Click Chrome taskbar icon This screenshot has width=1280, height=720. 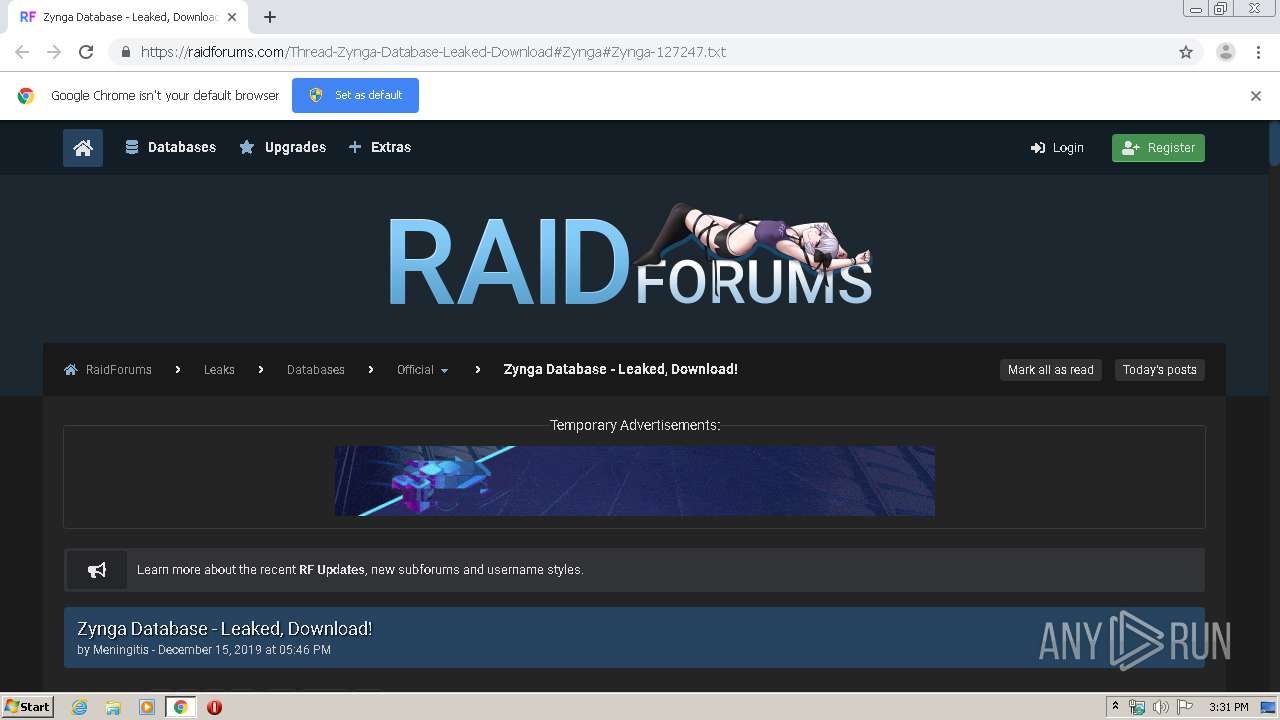tap(181, 707)
